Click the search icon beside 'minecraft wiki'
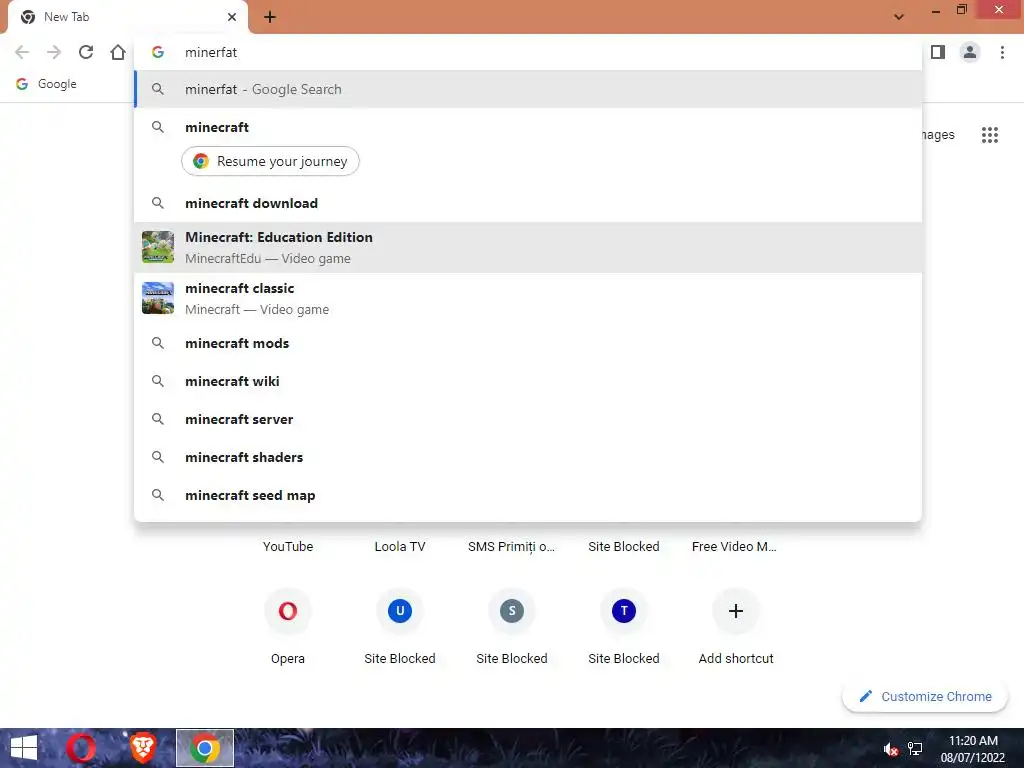The height and width of the screenshot is (768, 1024). 158,381
